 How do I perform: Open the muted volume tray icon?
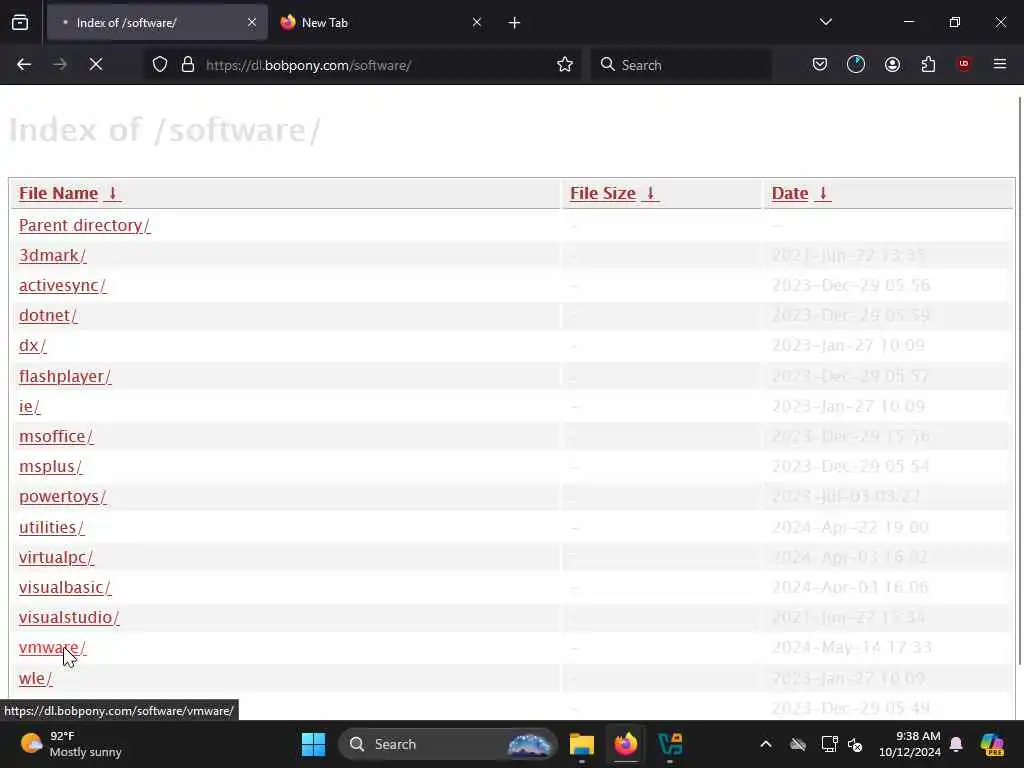point(855,744)
